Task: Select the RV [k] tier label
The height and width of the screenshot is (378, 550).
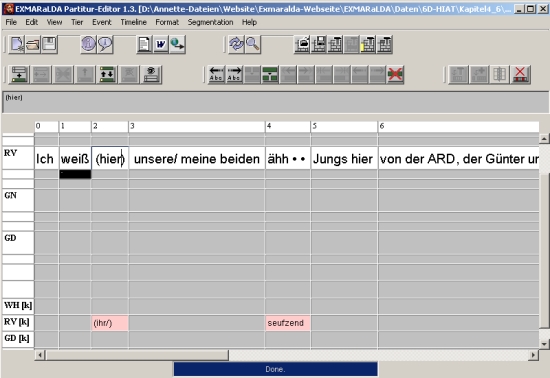Action: [x=18, y=322]
